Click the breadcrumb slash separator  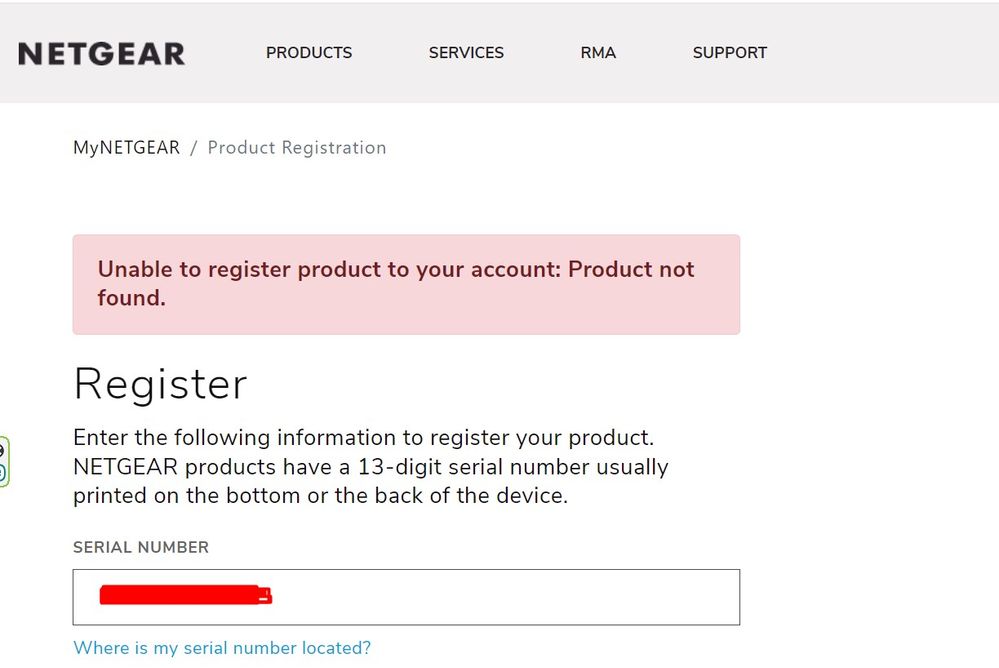pyautogui.click(x=194, y=148)
